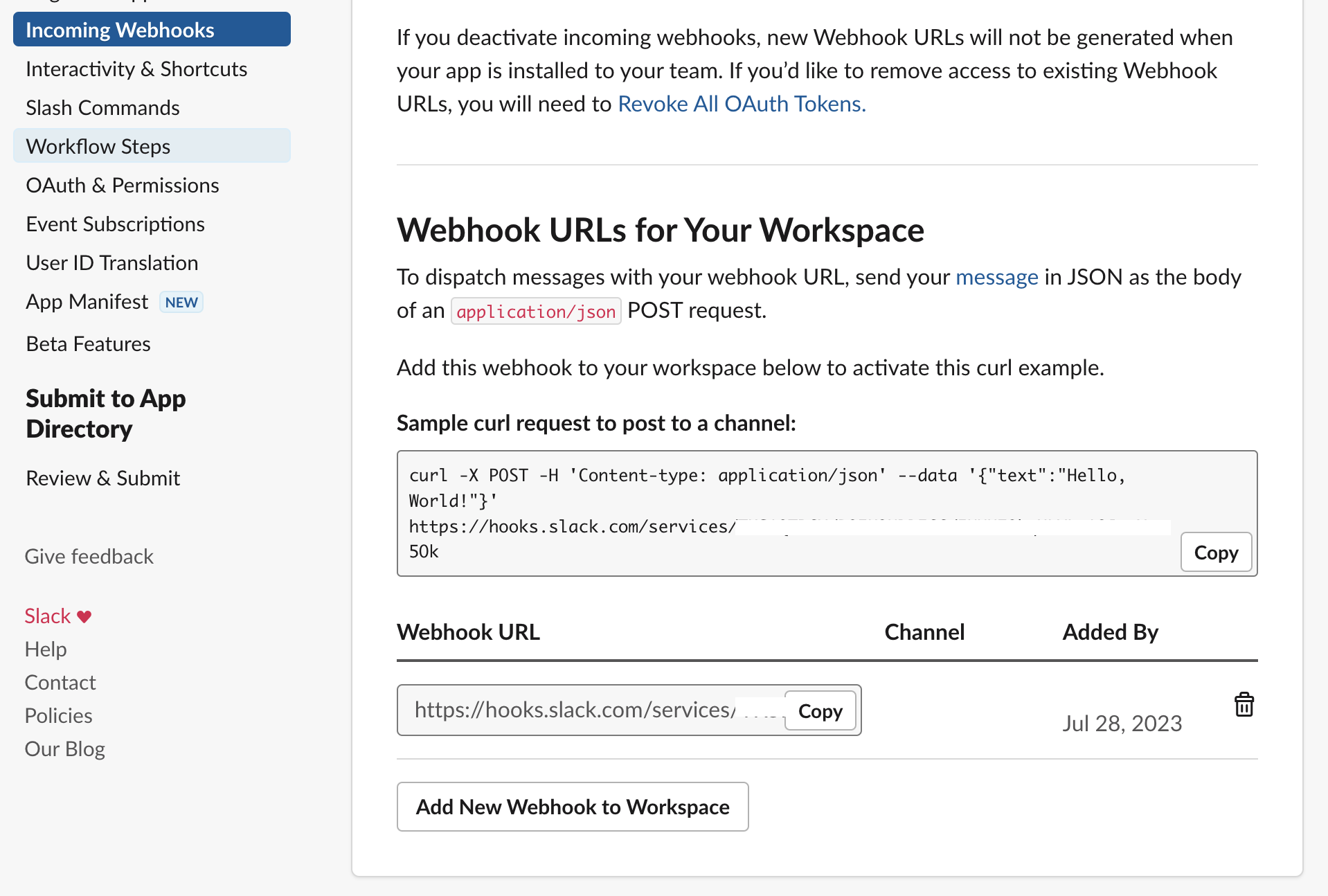Go to Interactivity & Shortcuts
Viewport: 1328px width, 896px height.
(136, 69)
